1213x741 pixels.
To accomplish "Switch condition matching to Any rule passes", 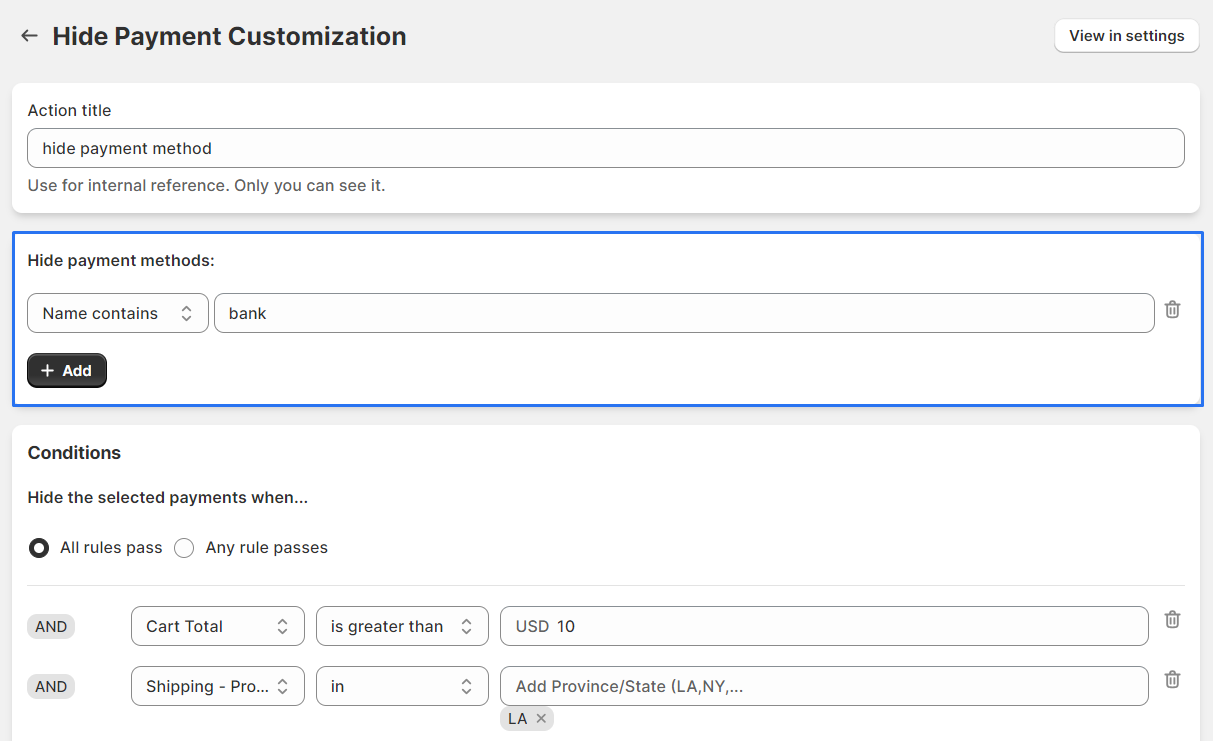I will pos(184,548).
